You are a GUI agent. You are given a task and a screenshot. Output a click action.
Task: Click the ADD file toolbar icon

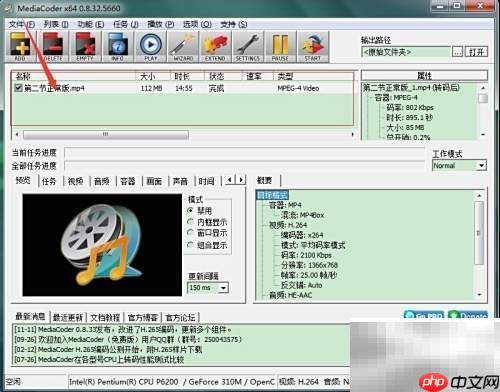pyautogui.click(x=20, y=46)
